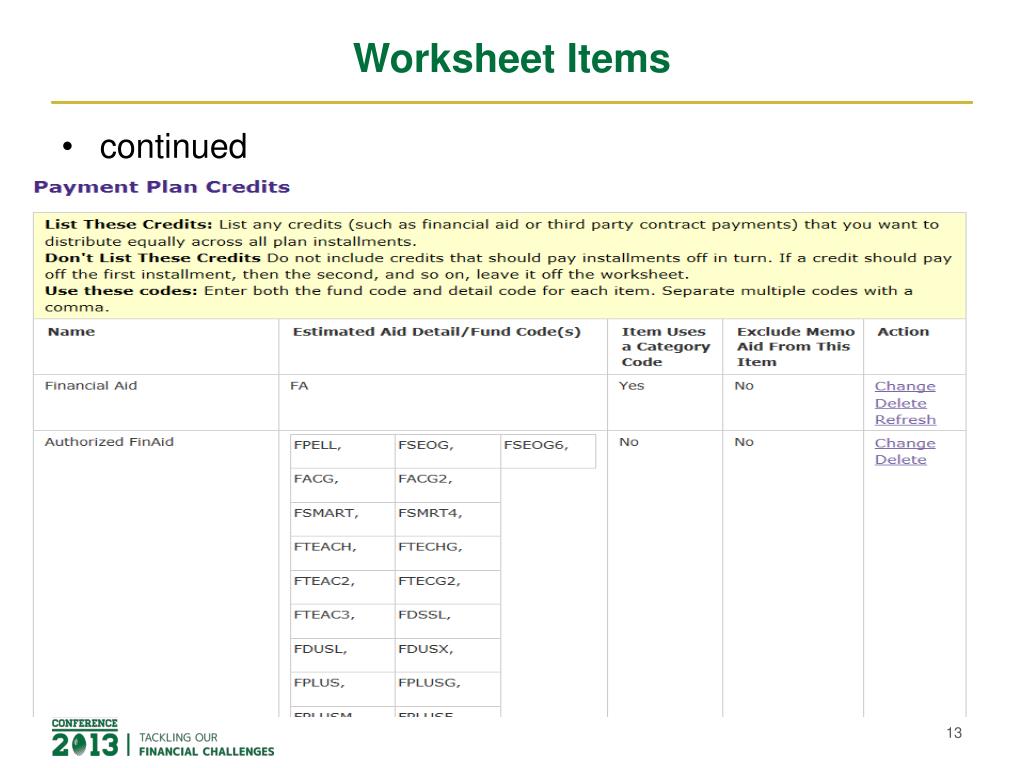
Task: Click Change link for Authorized FinAid row
Action: coord(905,443)
